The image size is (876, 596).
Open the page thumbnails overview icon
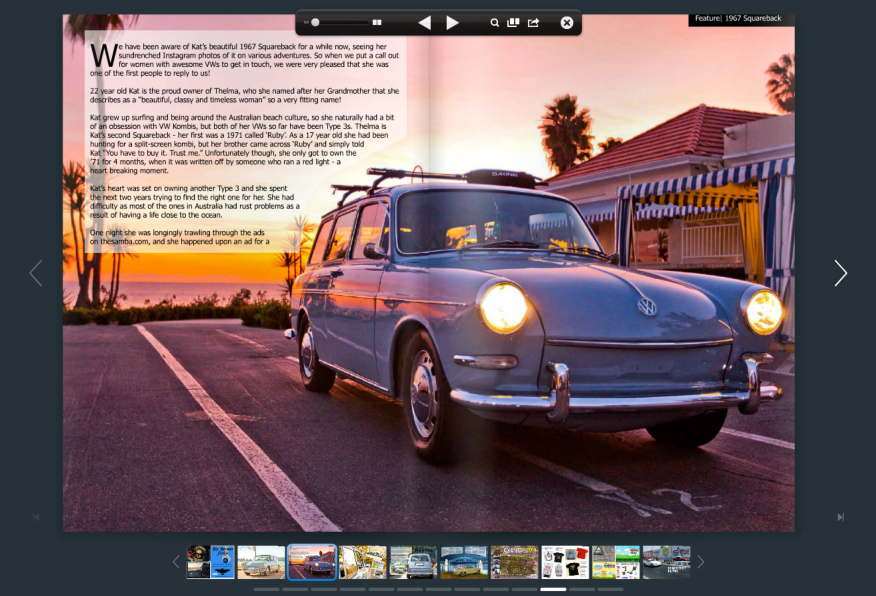pos(513,22)
